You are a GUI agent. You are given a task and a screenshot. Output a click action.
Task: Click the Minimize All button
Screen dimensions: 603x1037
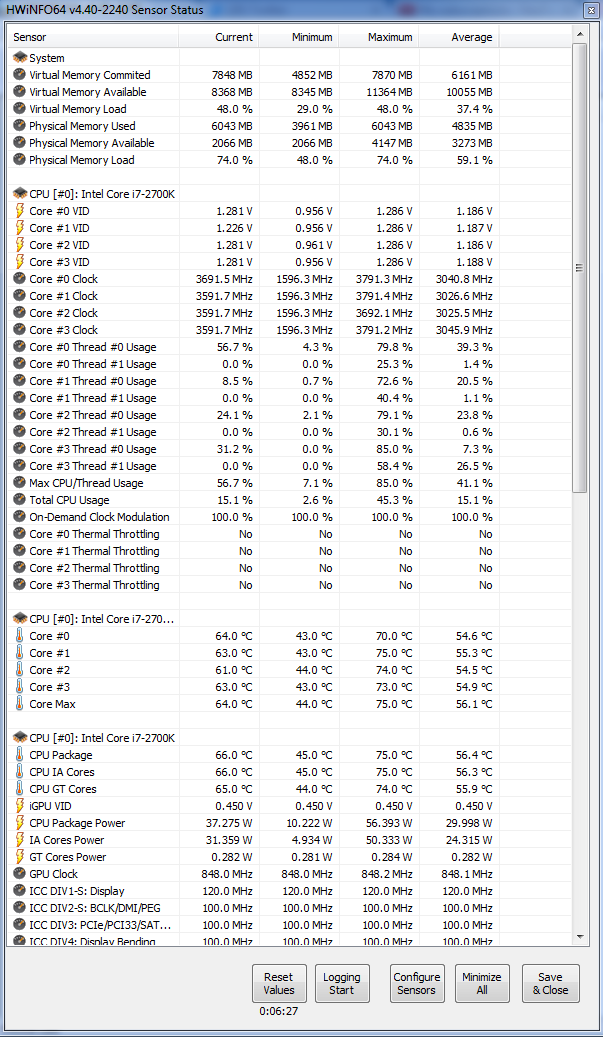(x=482, y=983)
